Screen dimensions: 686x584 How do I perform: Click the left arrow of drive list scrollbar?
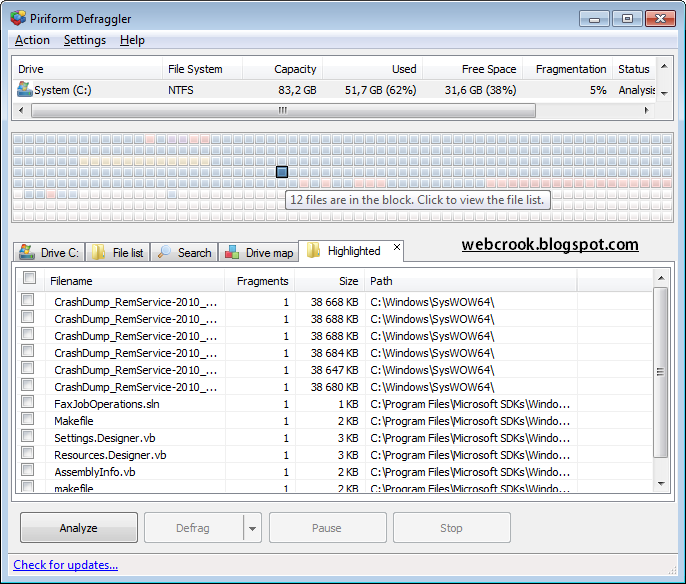tap(21, 110)
